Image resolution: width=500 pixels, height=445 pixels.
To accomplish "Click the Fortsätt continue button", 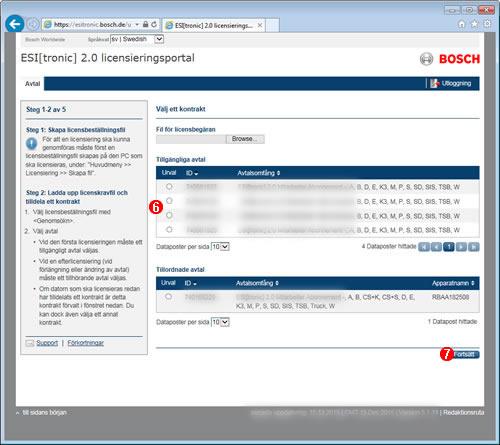I will tap(466, 354).
